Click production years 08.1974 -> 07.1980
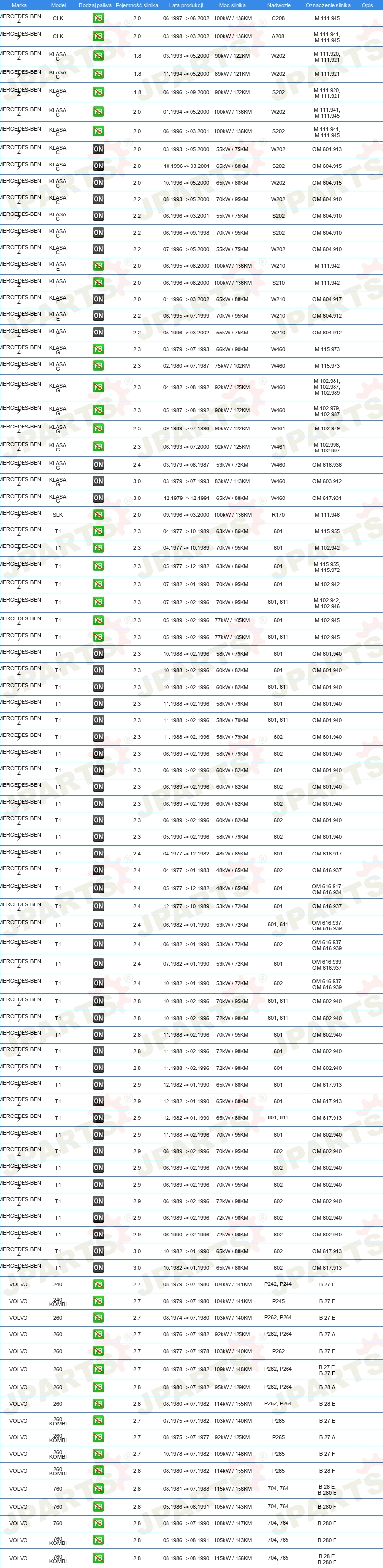Image resolution: width=383 pixels, height=1568 pixels. (186, 1317)
